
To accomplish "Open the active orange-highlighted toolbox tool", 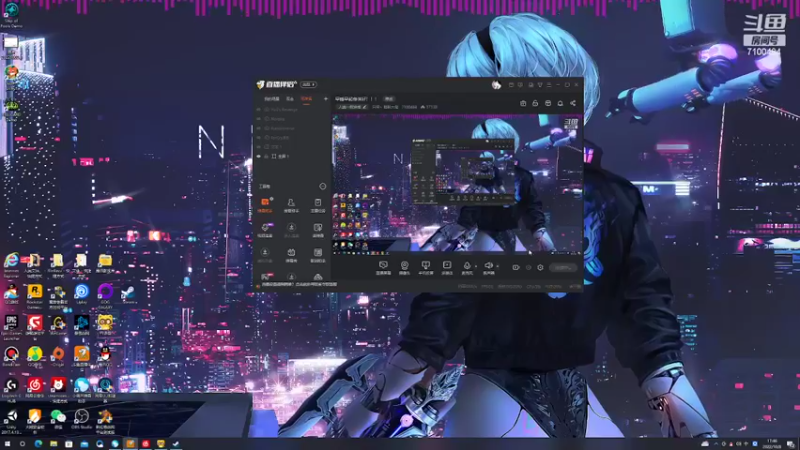I will (x=265, y=205).
